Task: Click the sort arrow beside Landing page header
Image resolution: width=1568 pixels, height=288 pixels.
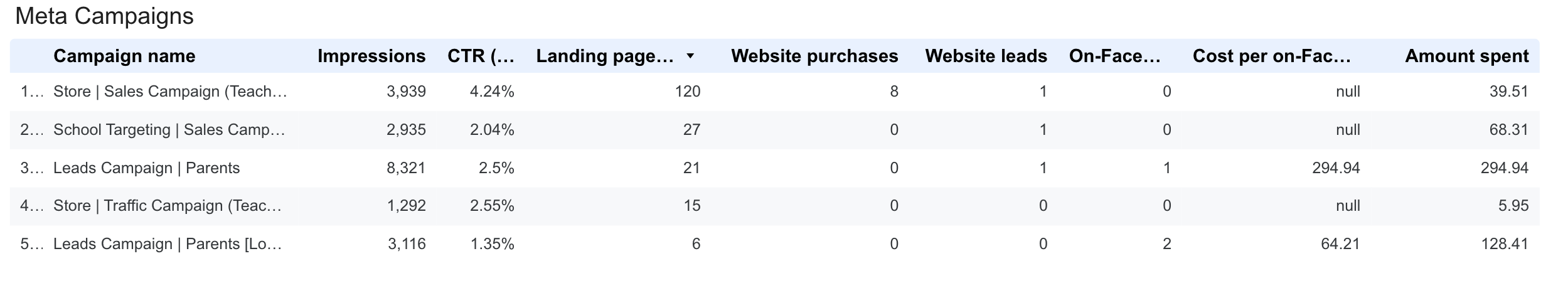Action: click(x=690, y=56)
